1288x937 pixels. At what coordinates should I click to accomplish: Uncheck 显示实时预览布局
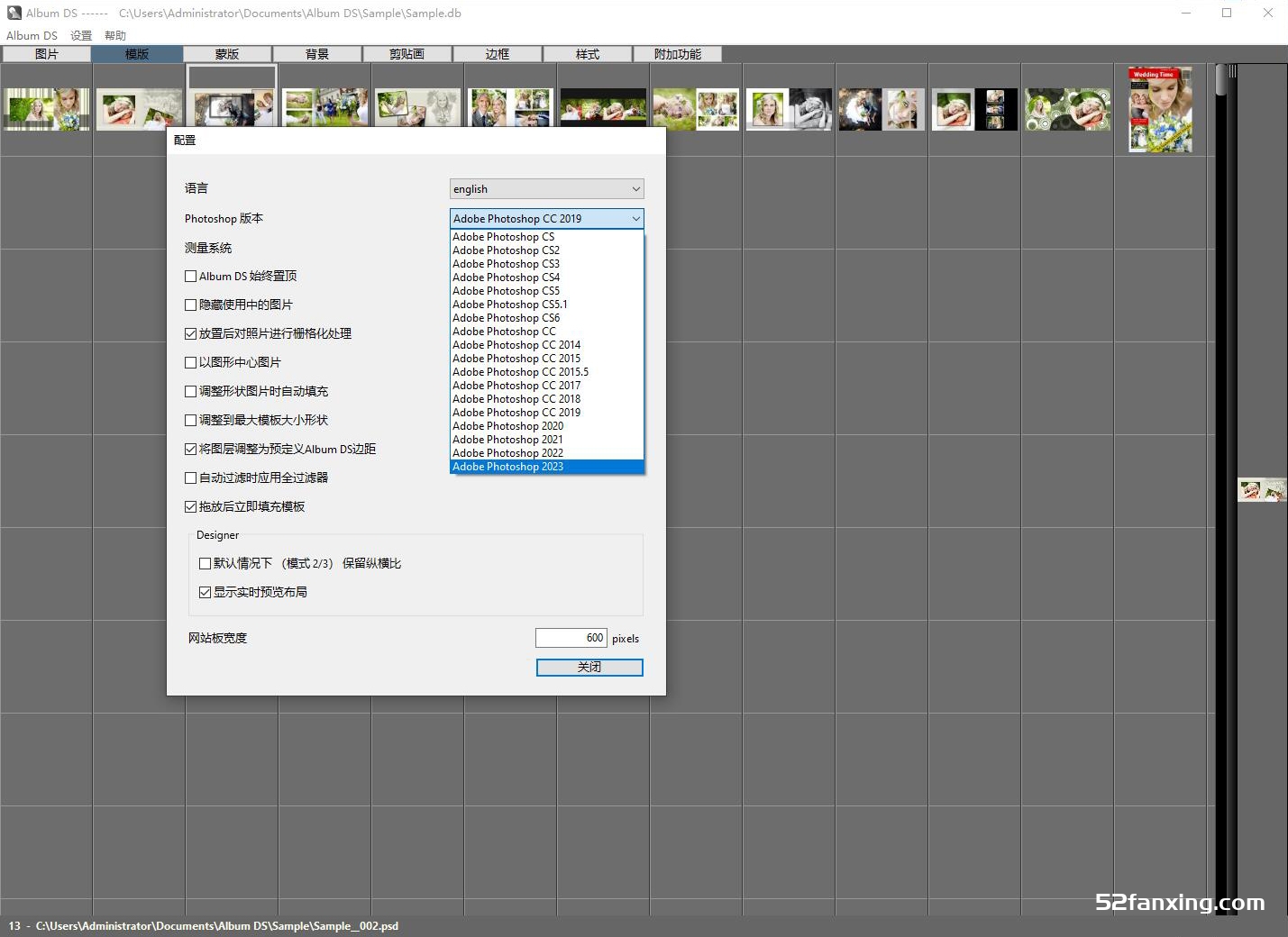pos(205,593)
